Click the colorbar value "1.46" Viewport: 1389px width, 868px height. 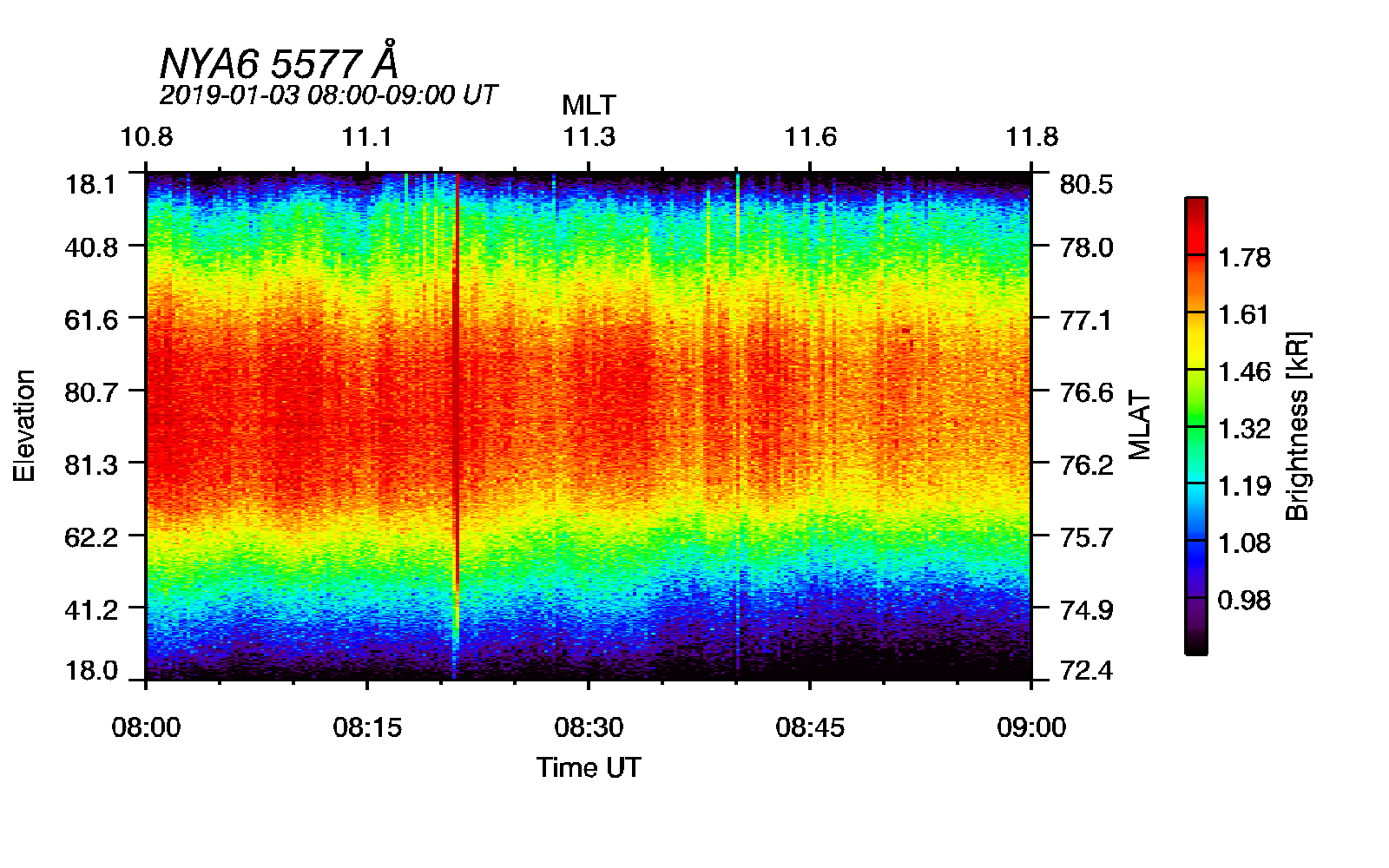[1244, 372]
